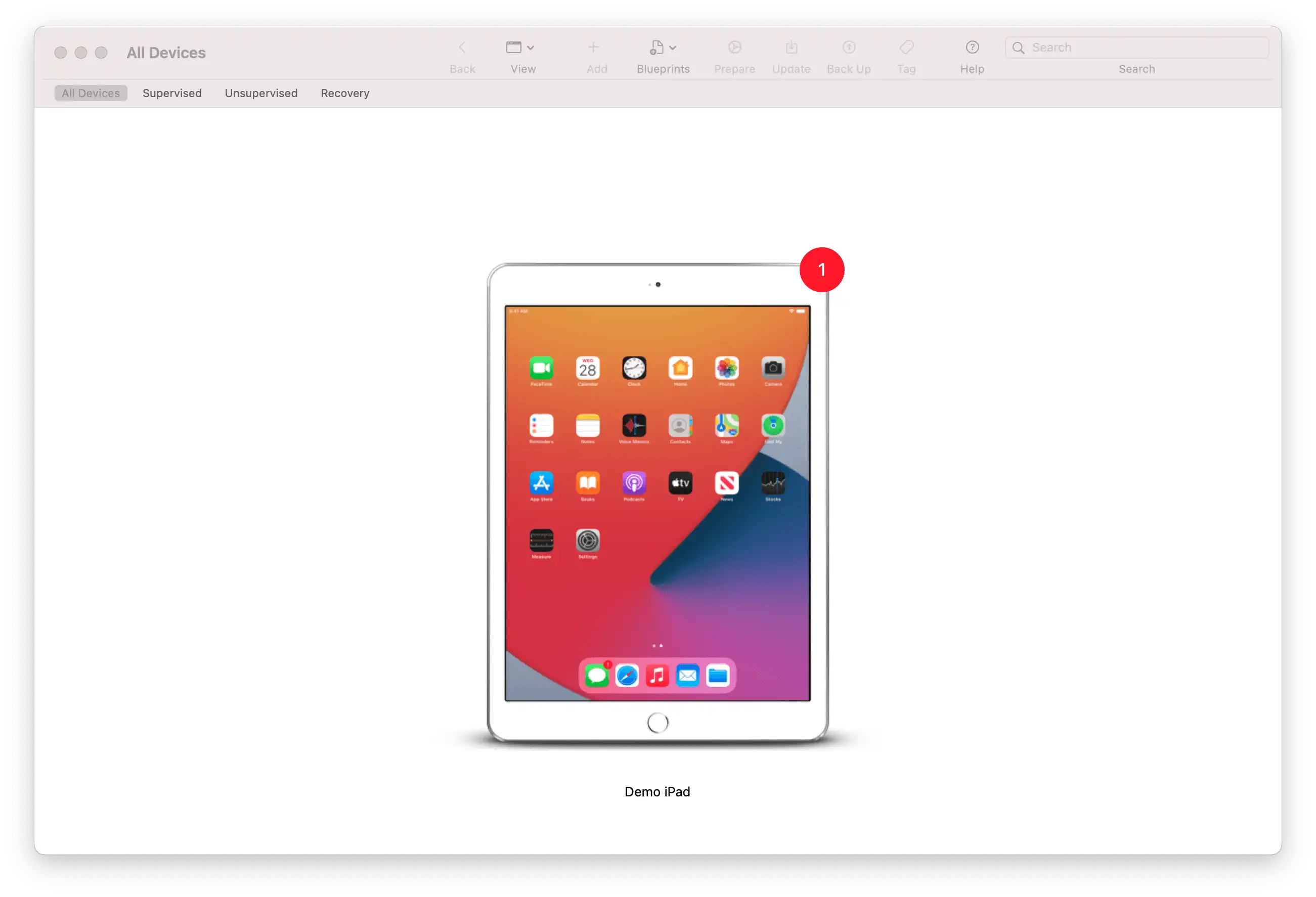Click the Home app icon on iPad
The width and height of the screenshot is (1316, 897).
point(680,368)
